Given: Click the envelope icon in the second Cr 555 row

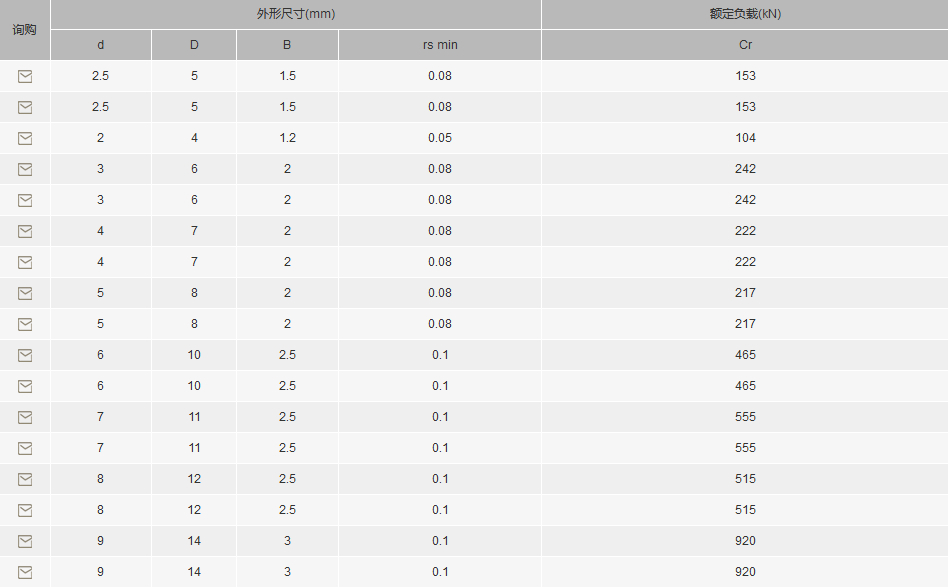Looking at the screenshot, I should [25, 448].
